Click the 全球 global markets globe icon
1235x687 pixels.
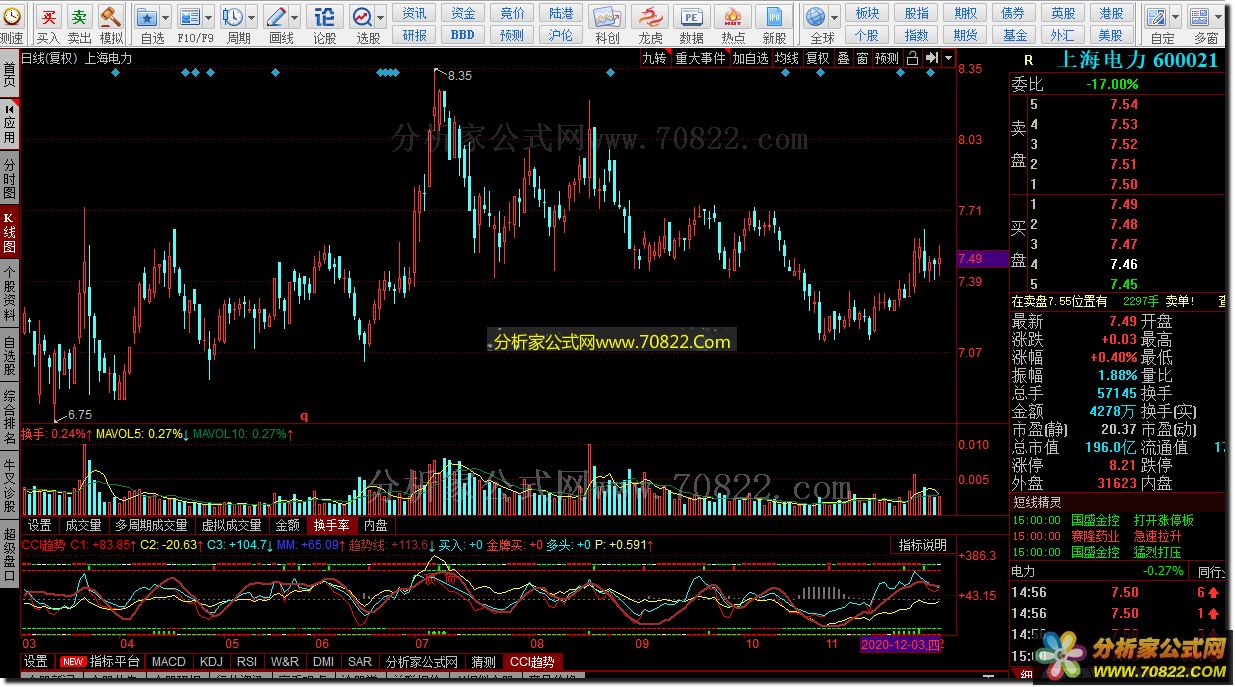[x=817, y=17]
